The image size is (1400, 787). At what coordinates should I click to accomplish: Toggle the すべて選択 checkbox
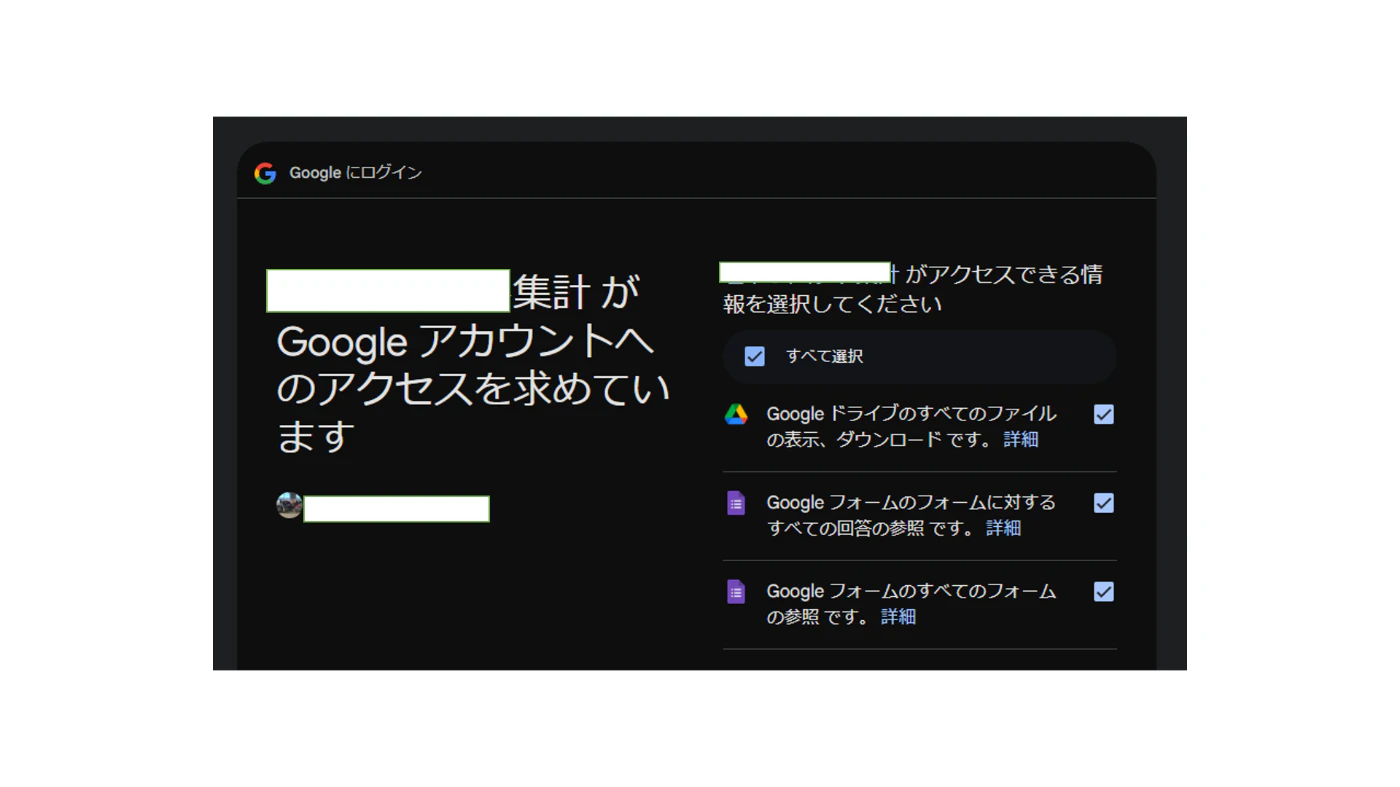pyautogui.click(x=755, y=356)
